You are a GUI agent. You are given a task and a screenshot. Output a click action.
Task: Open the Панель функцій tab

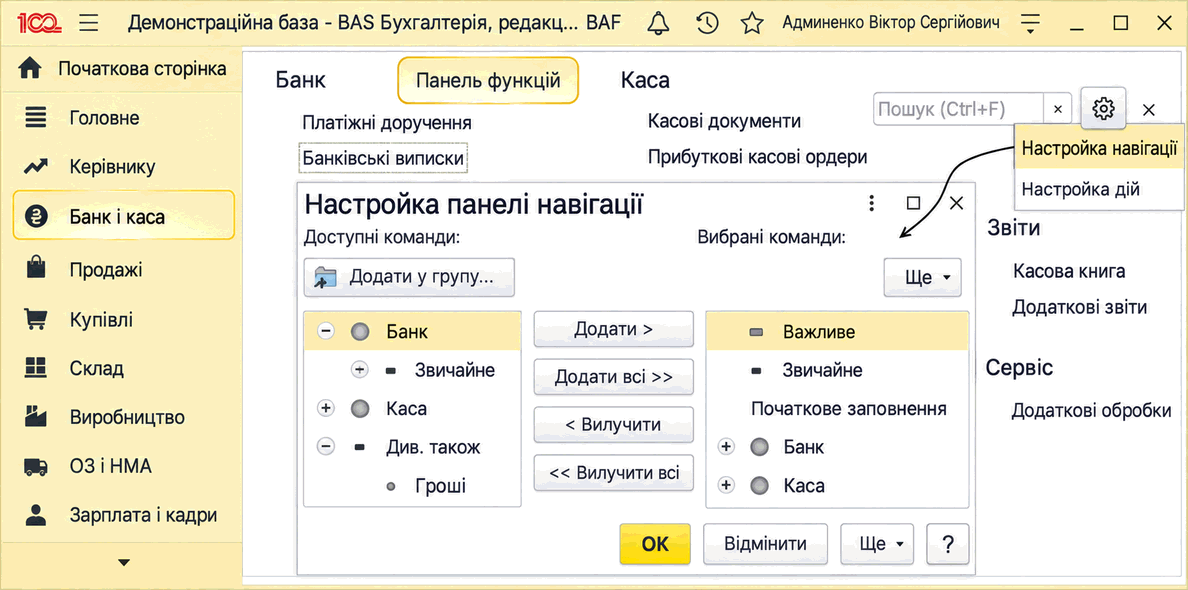488,80
